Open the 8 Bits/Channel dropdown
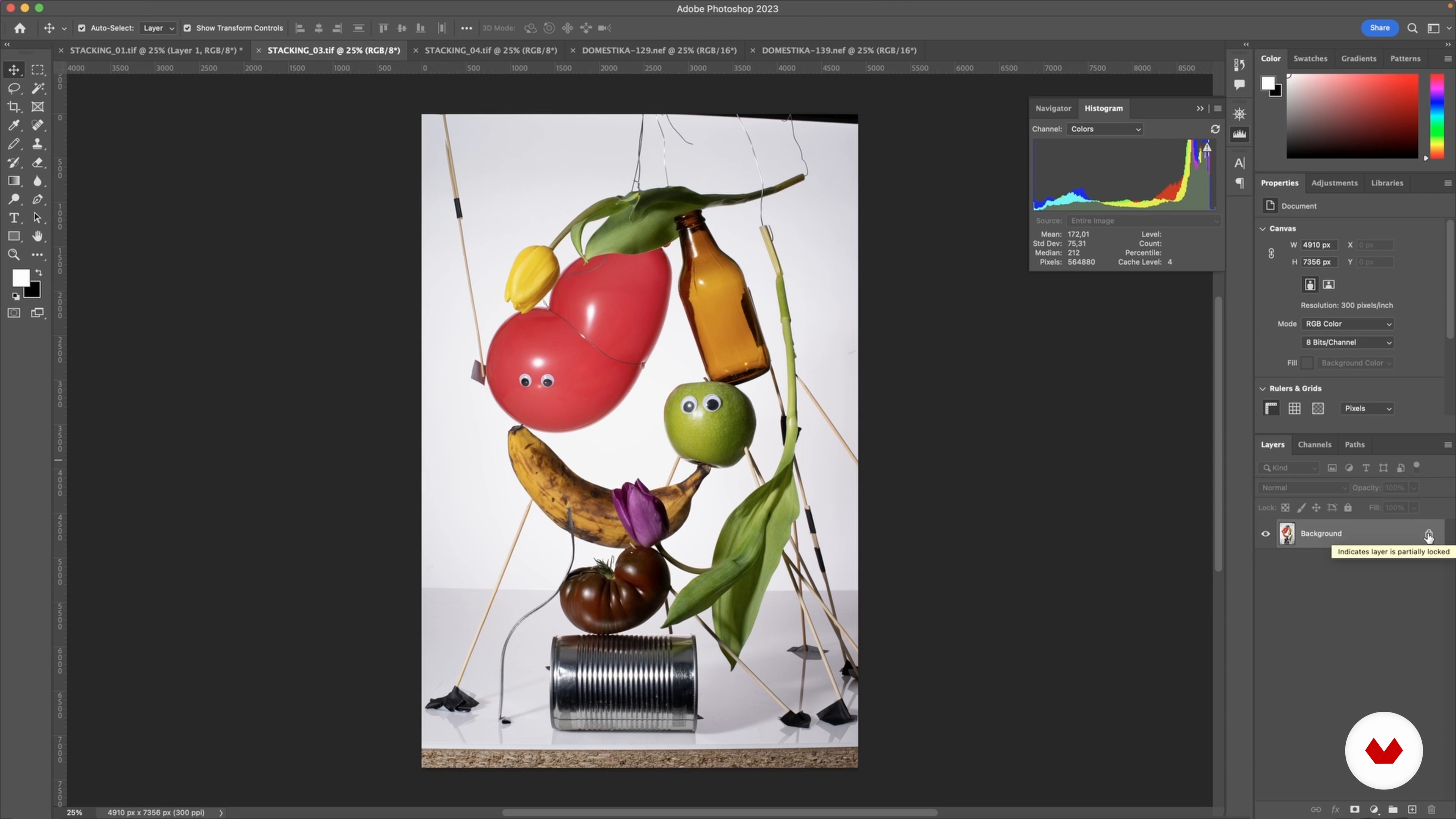This screenshot has width=1456, height=819. (1348, 342)
